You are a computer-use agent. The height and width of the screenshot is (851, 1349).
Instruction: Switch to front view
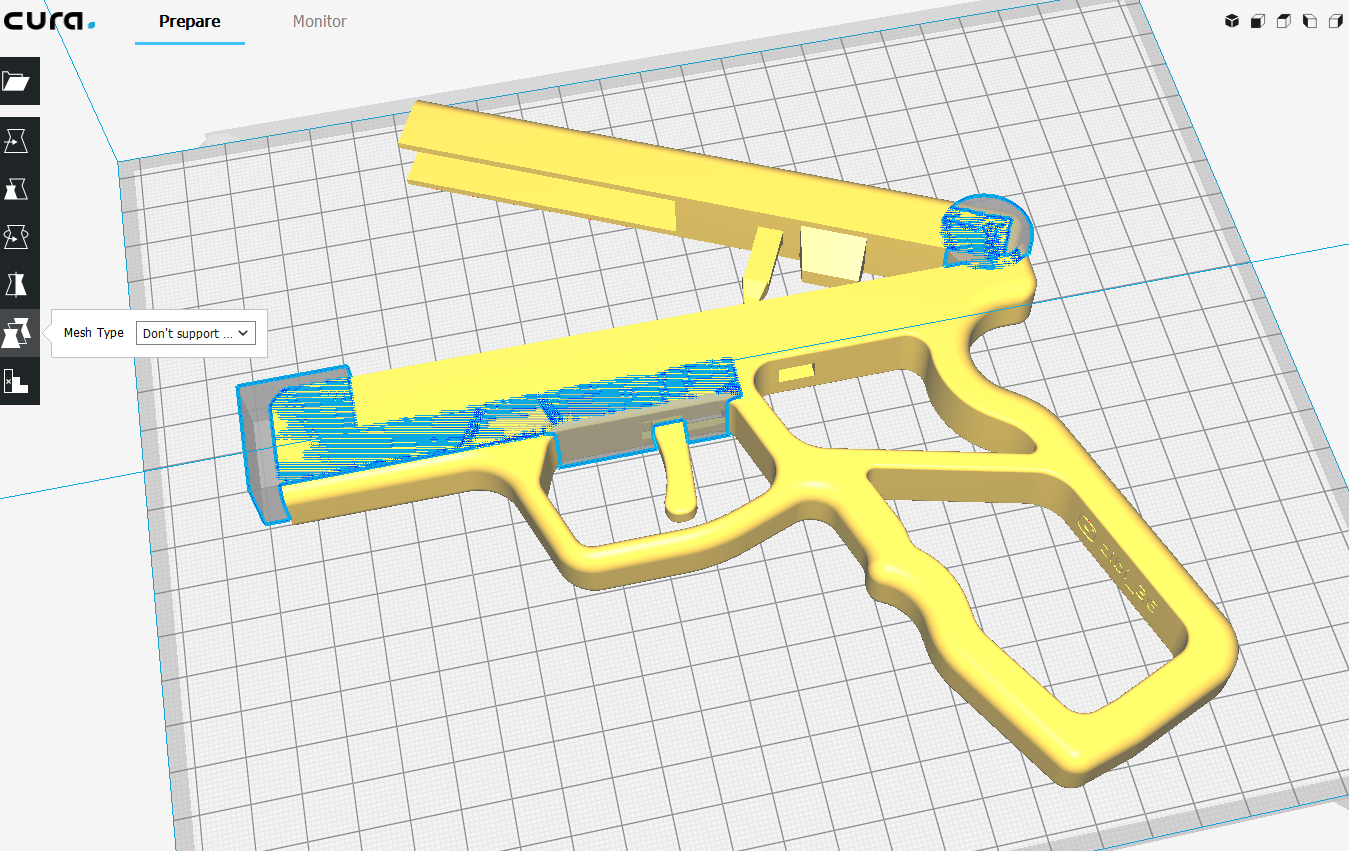coord(1257,20)
